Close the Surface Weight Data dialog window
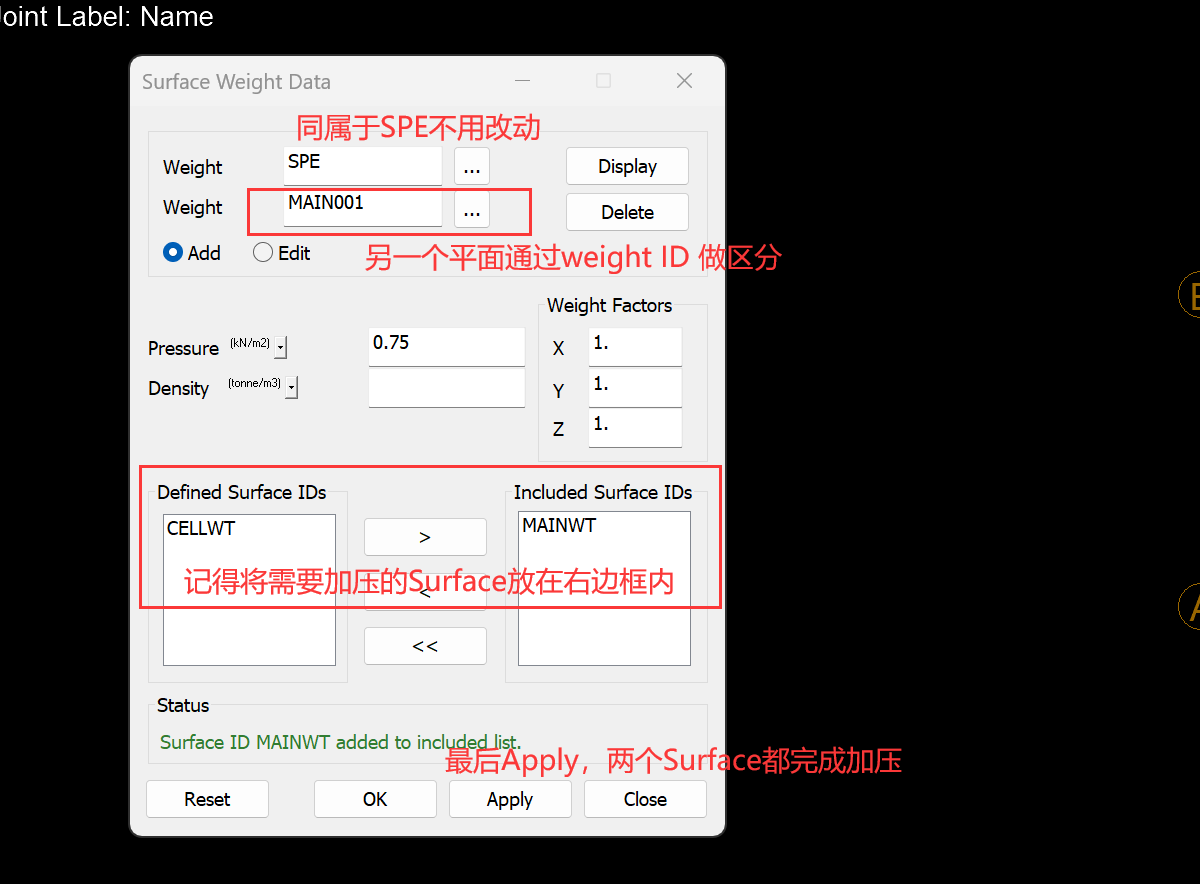1200x884 pixels. pos(684,82)
